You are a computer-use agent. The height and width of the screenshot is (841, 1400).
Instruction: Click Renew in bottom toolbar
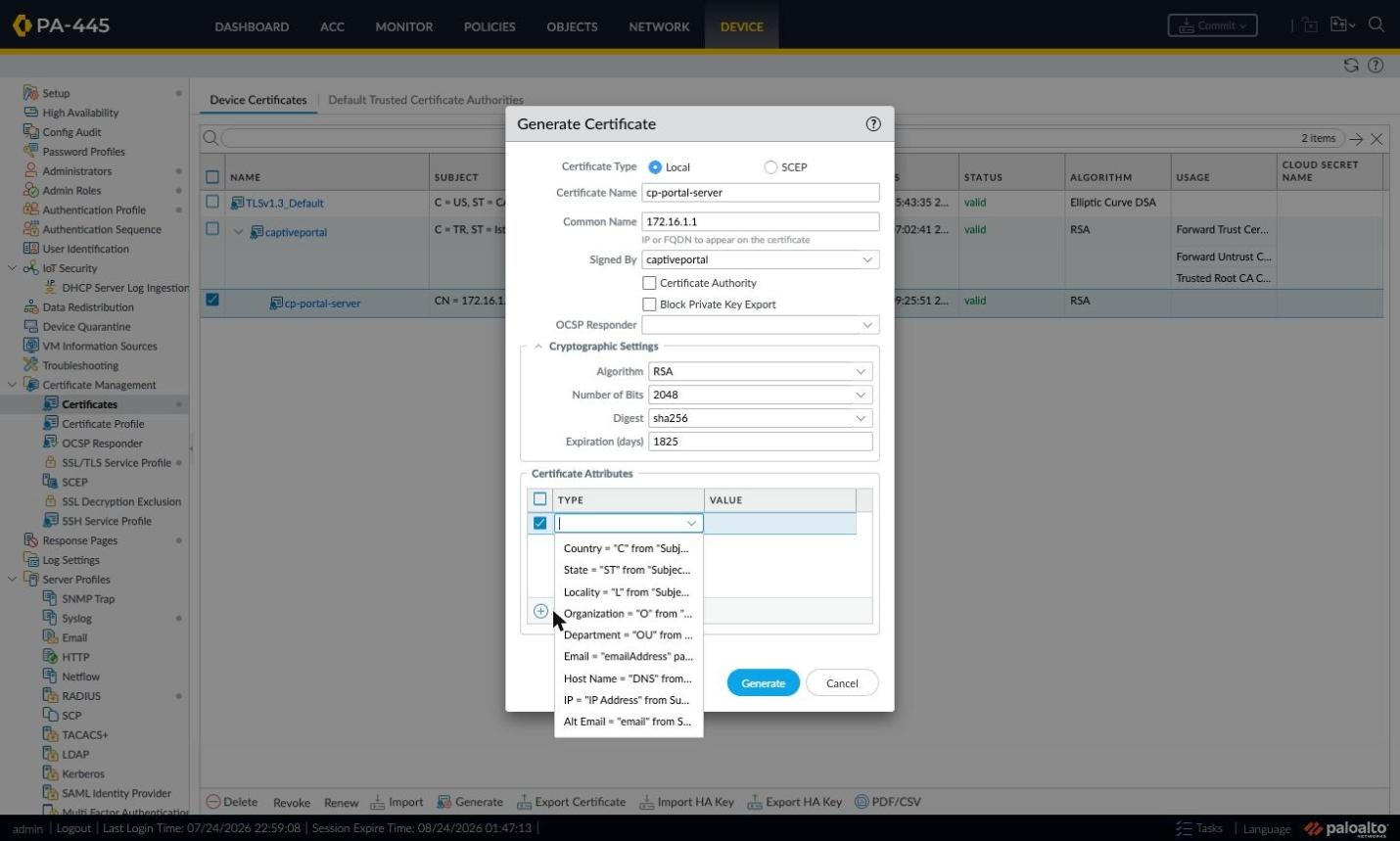[x=341, y=803]
